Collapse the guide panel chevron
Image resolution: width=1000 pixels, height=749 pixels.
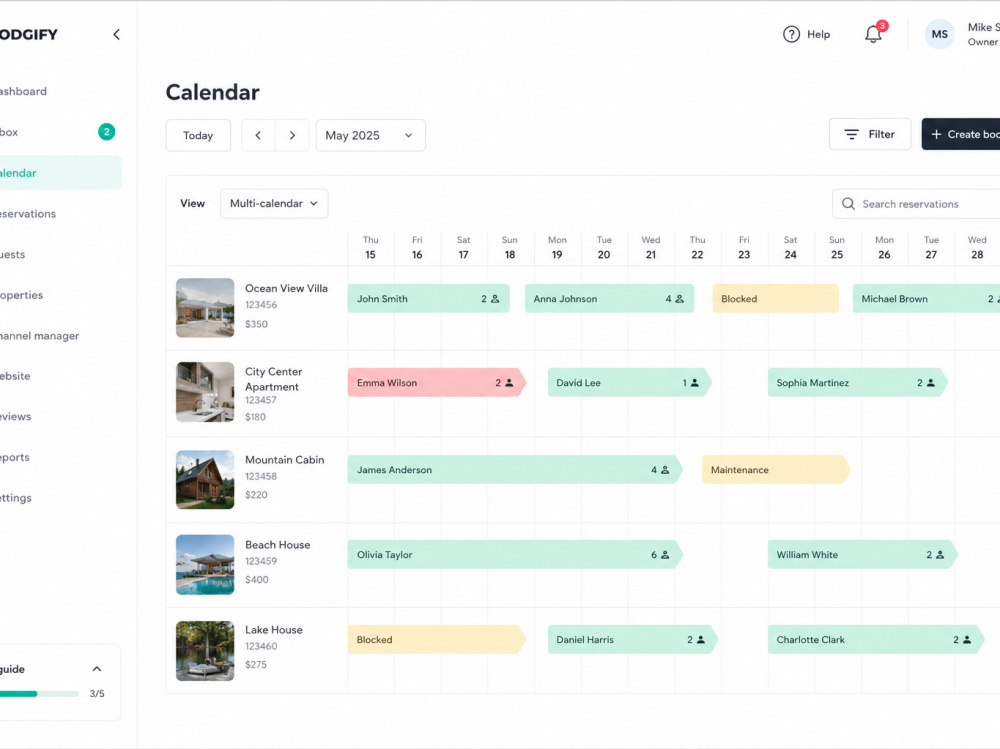pyautogui.click(x=97, y=669)
